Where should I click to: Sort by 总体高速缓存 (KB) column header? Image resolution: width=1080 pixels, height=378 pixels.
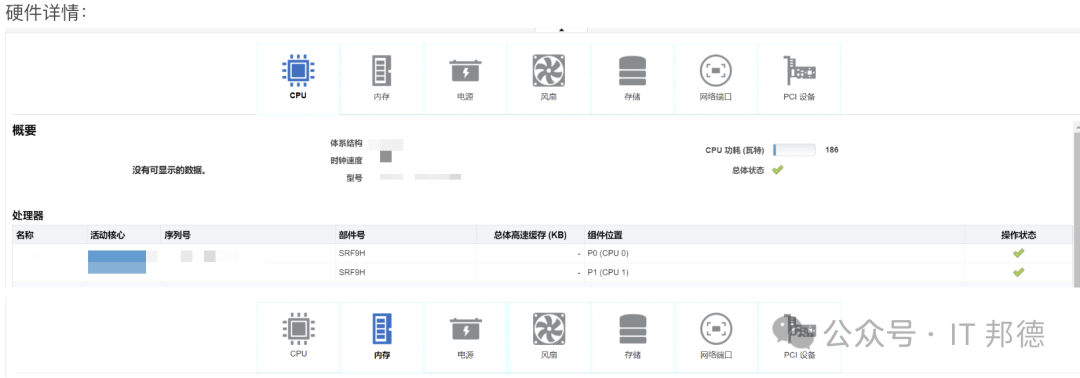pos(530,235)
